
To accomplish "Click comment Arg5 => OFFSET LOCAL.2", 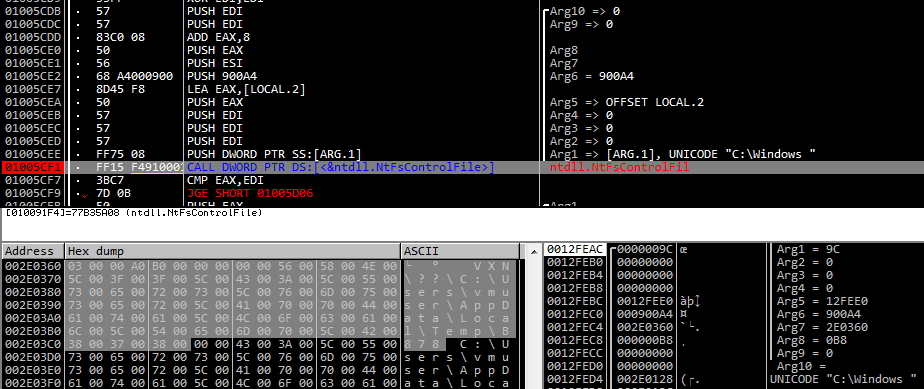I will [x=626, y=102].
